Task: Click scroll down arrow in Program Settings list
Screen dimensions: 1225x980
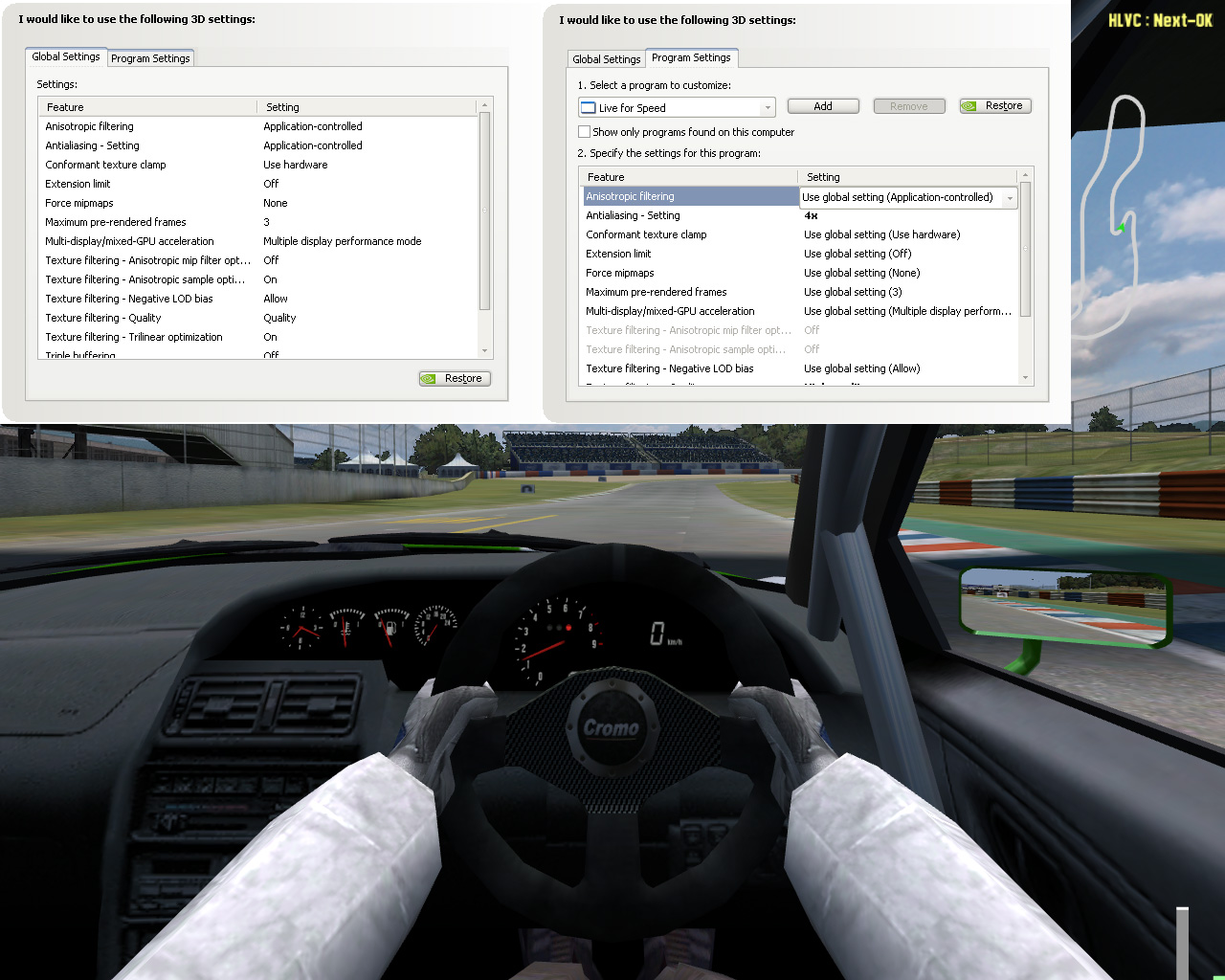Action: (1025, 378)
